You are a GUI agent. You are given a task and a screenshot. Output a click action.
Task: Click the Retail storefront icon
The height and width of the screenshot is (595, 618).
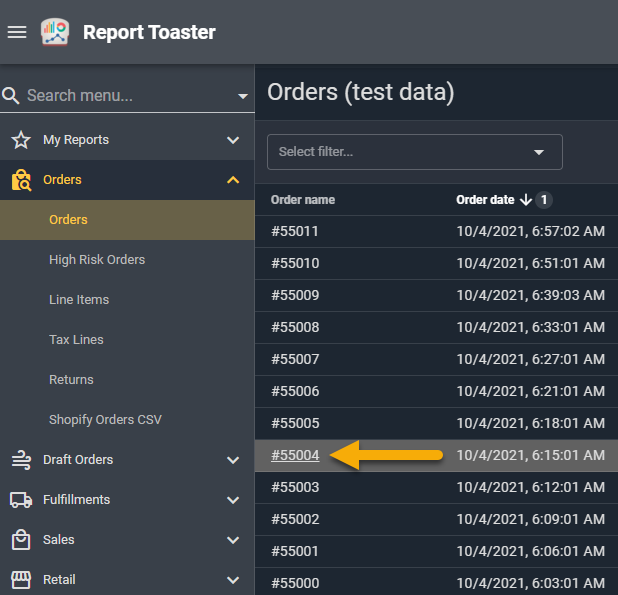point(21,580)
